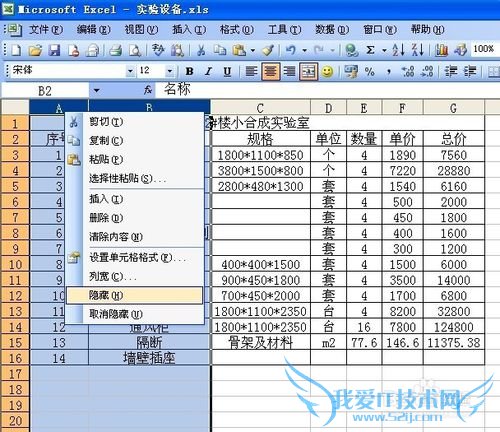Click Decrease Decimal icon
Image resolution: width=500 pixels, height=432 pixels.
point(427,71)
